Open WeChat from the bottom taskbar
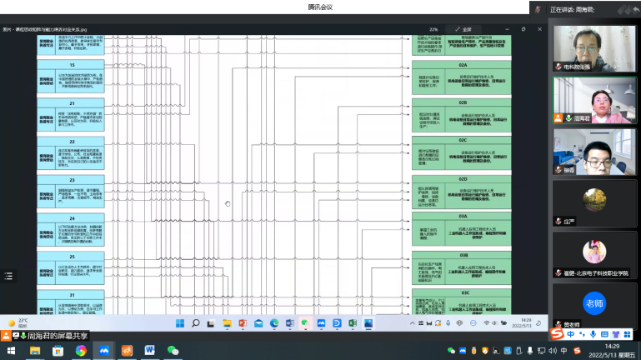The width and height of the screenshot is (641, 360). tap(173, 351)
